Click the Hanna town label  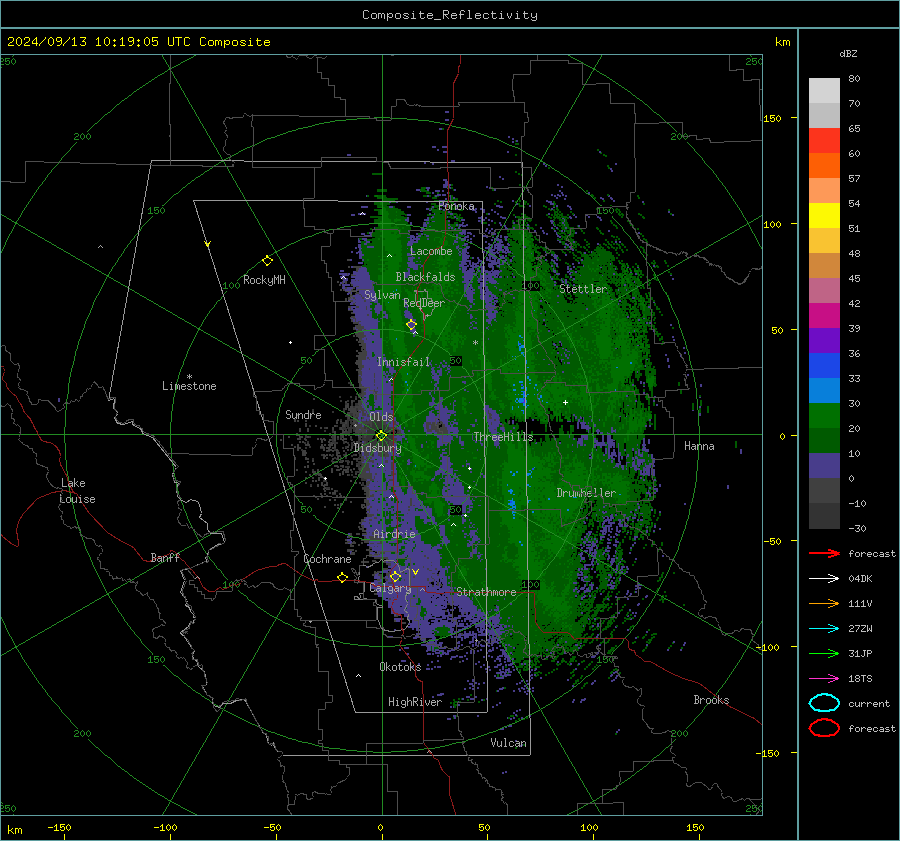699,446
